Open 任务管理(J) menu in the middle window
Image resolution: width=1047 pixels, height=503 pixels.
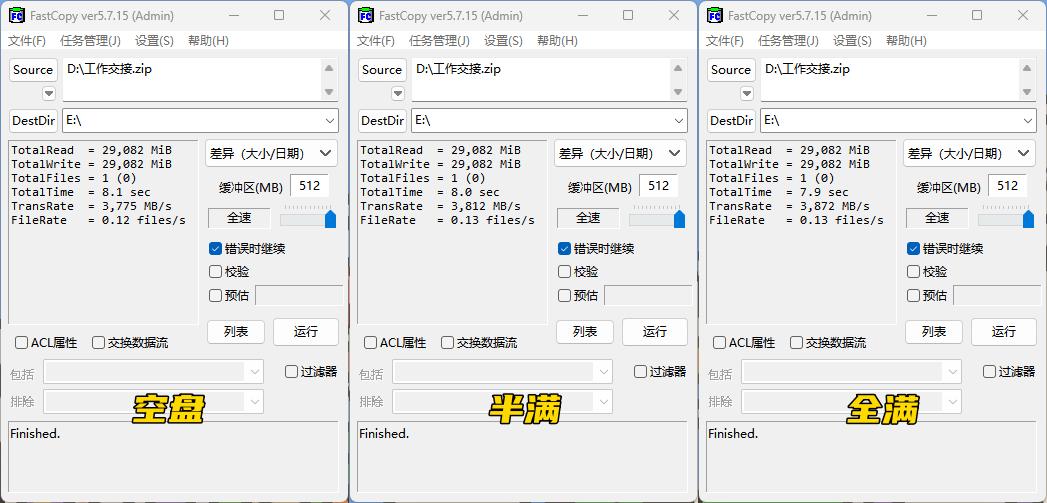click(x=439, y=41)
